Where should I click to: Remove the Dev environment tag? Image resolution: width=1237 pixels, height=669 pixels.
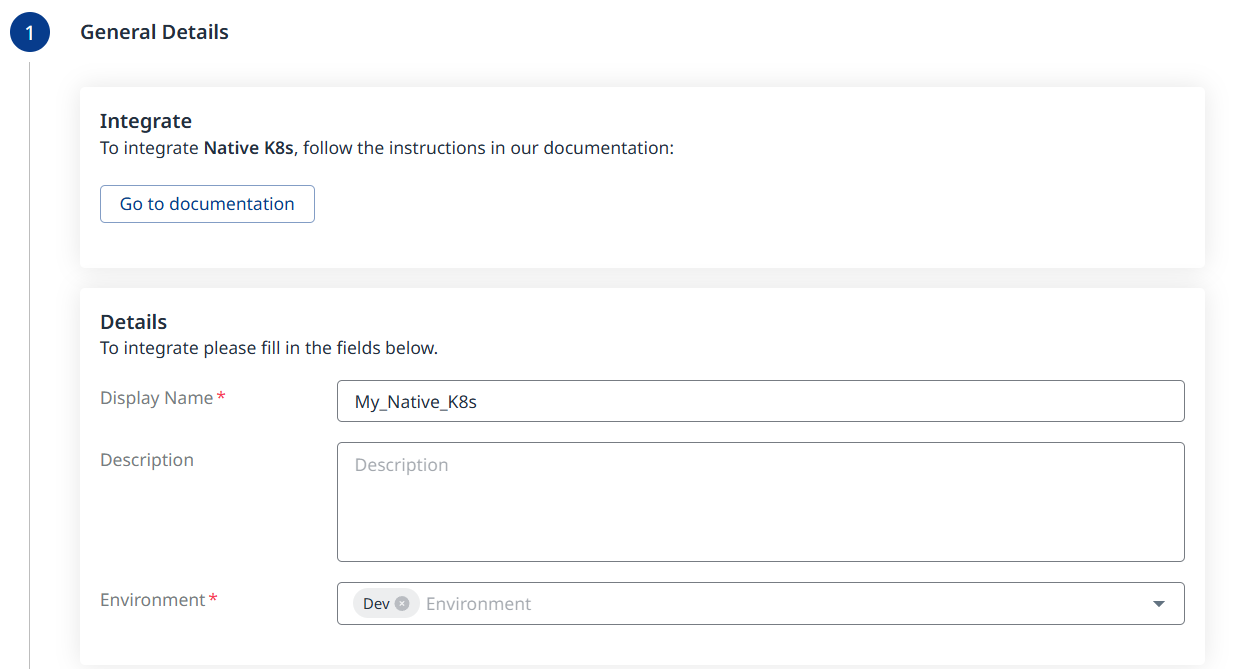tap(402, 604)
